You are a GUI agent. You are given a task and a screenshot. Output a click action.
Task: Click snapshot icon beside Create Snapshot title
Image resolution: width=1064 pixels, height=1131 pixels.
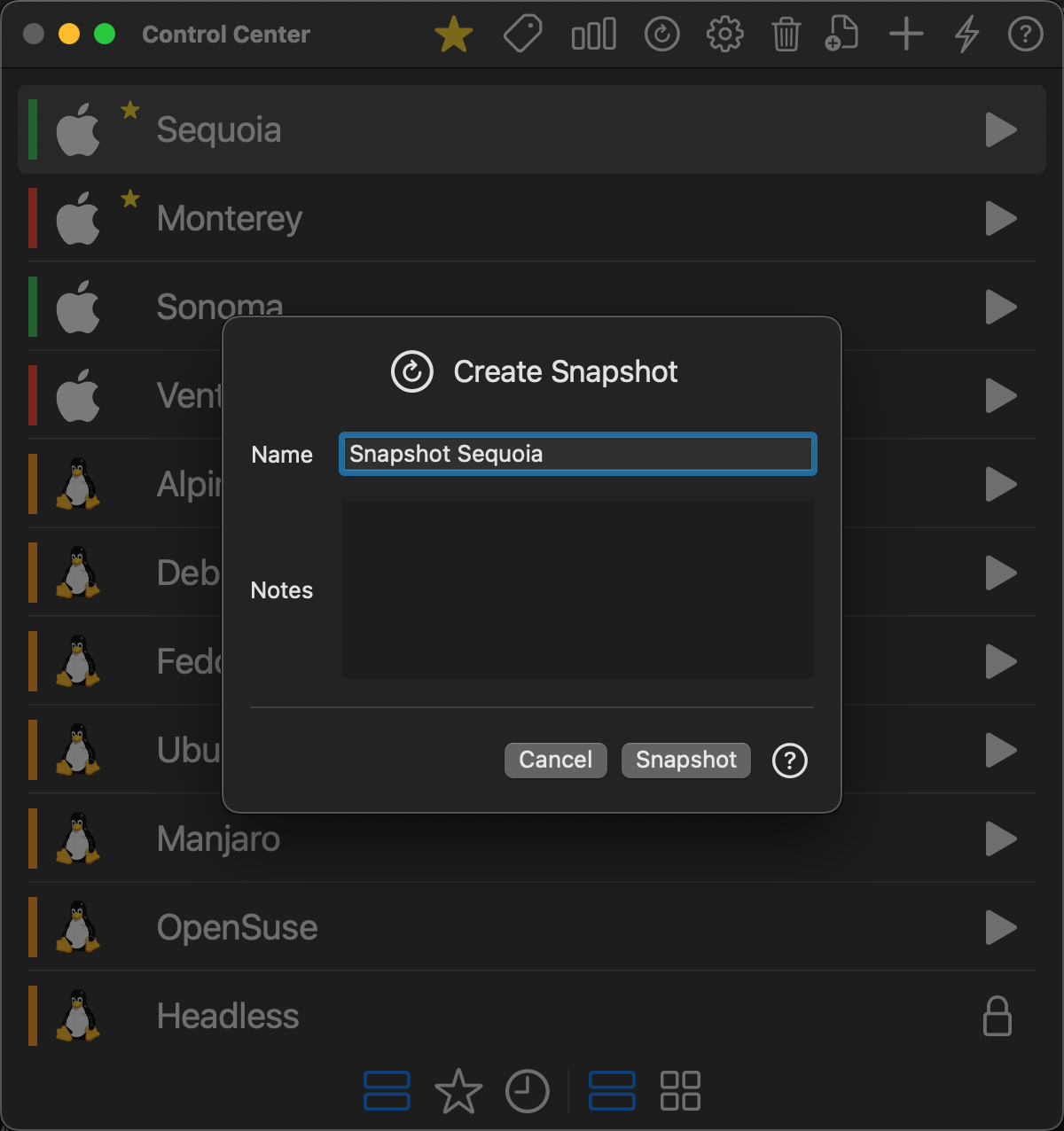coord(412,371)
